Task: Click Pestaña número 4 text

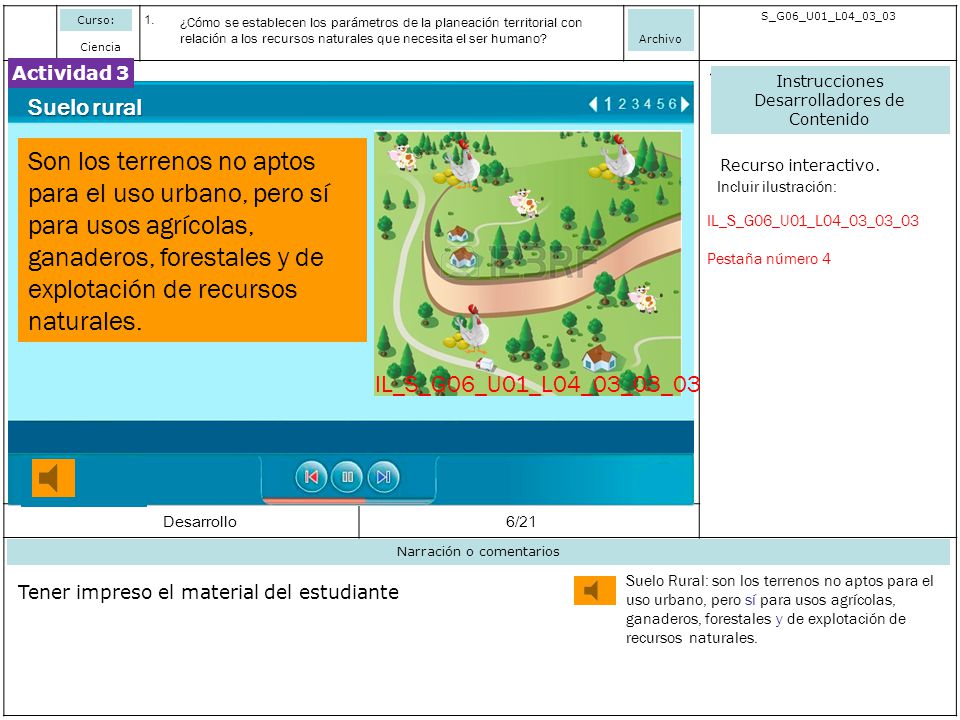Action: (x=768, y=259)
